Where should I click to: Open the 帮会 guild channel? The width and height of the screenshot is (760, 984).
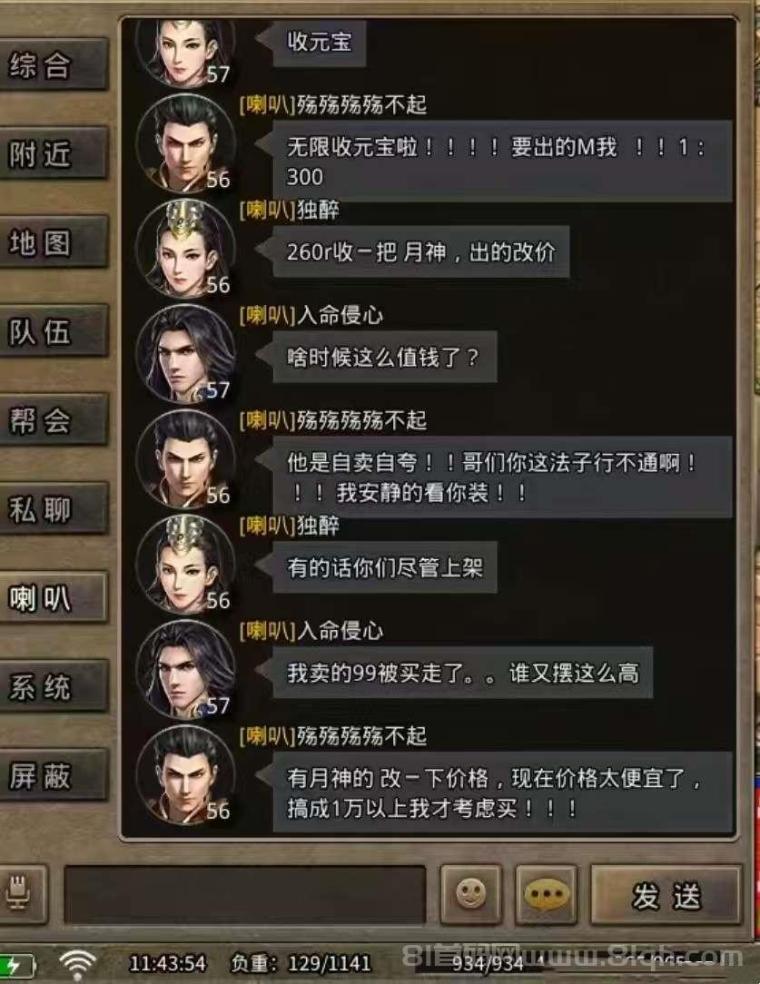click(53, 420)
